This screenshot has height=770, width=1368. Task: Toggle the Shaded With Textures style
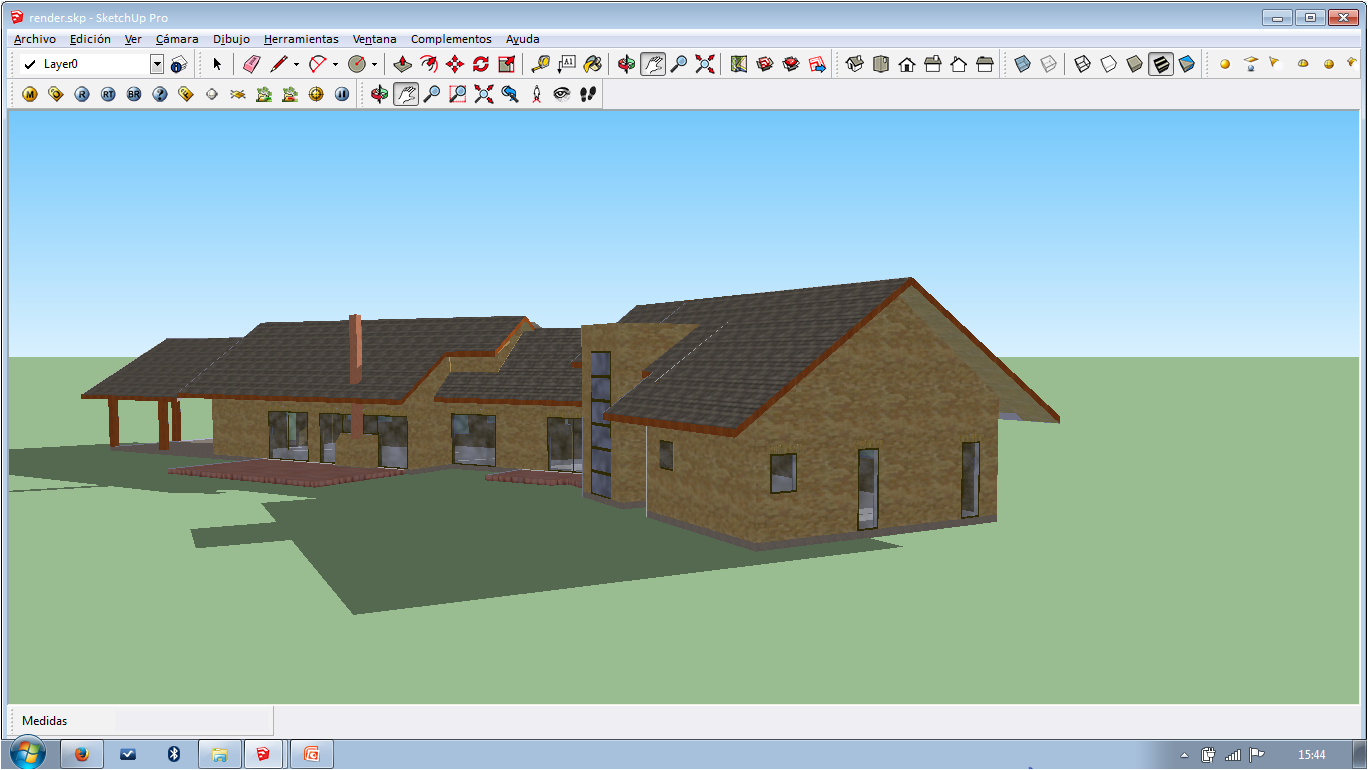tap(1160, 64)
